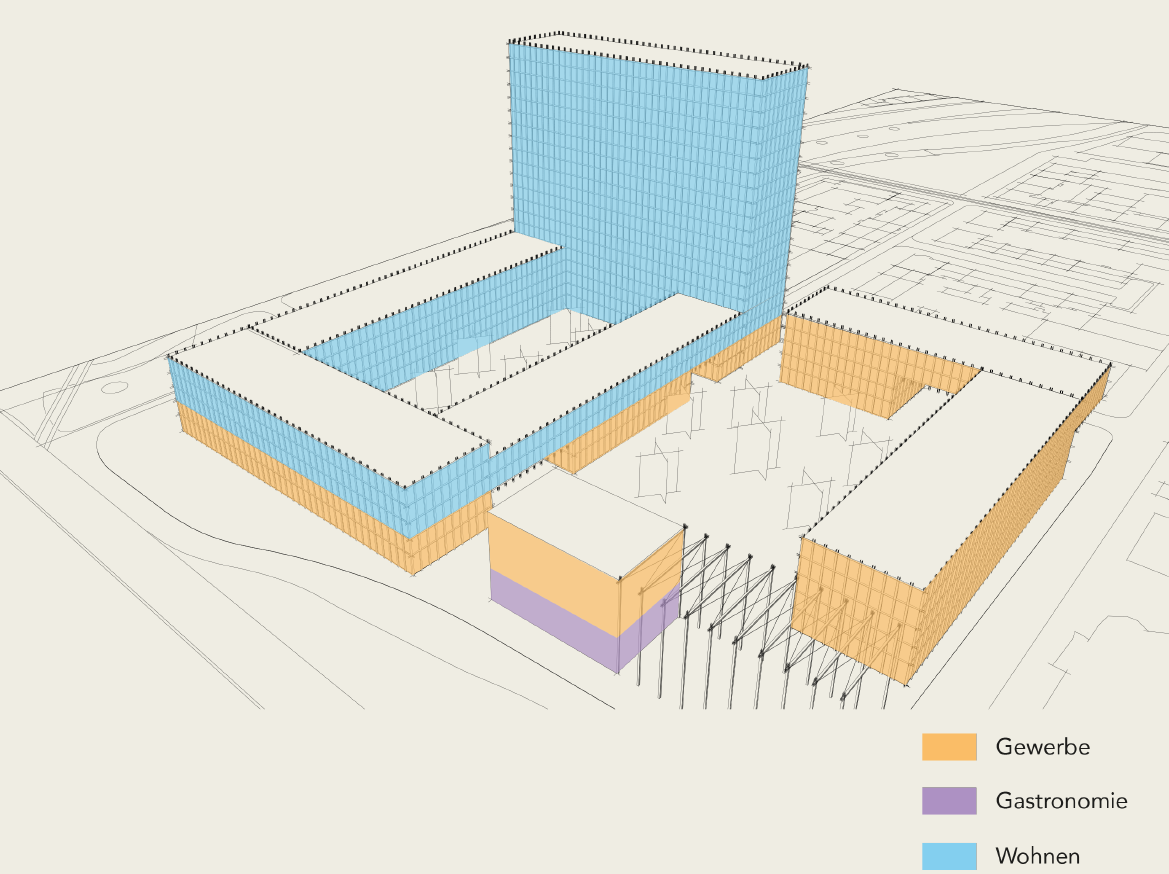Click the 'Wohnen' legend label
The height and width of the screenshot is (874, 1169).
click(1038, 856)
